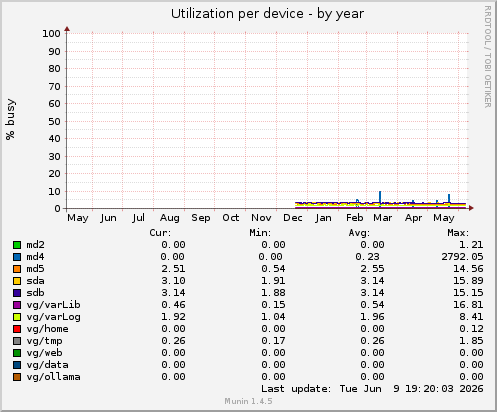This screenshot has width=497, height=412.
Task: Click the vg/varLog max value 8.41
Action: [471, 317]
